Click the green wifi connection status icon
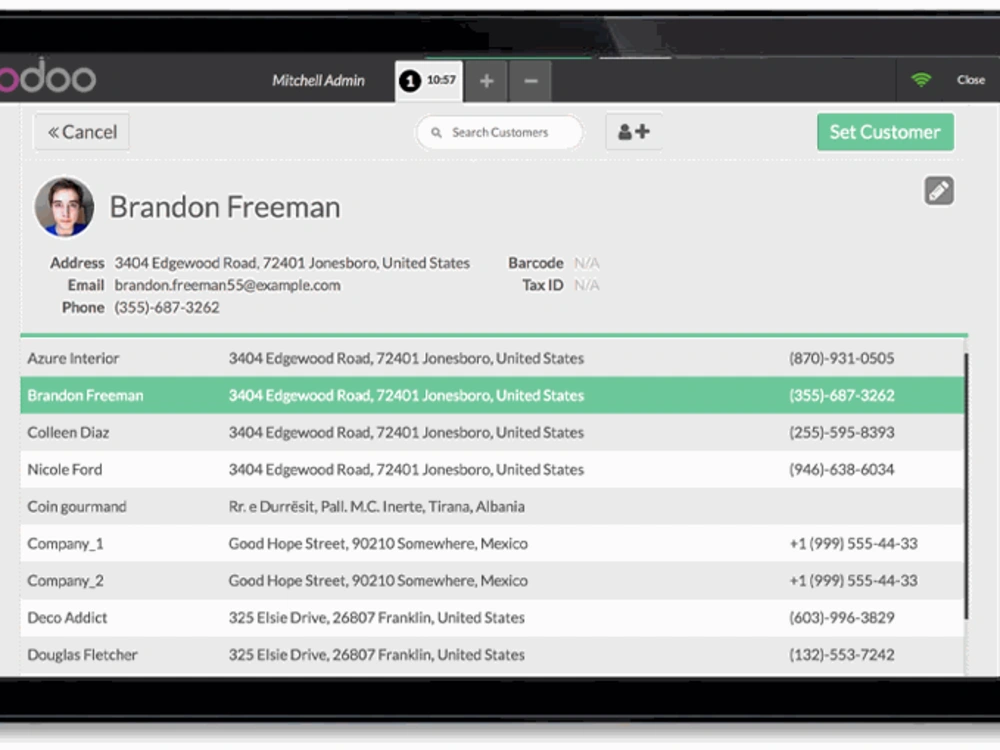Screen dimensions: 1000x750 point(921,80)
